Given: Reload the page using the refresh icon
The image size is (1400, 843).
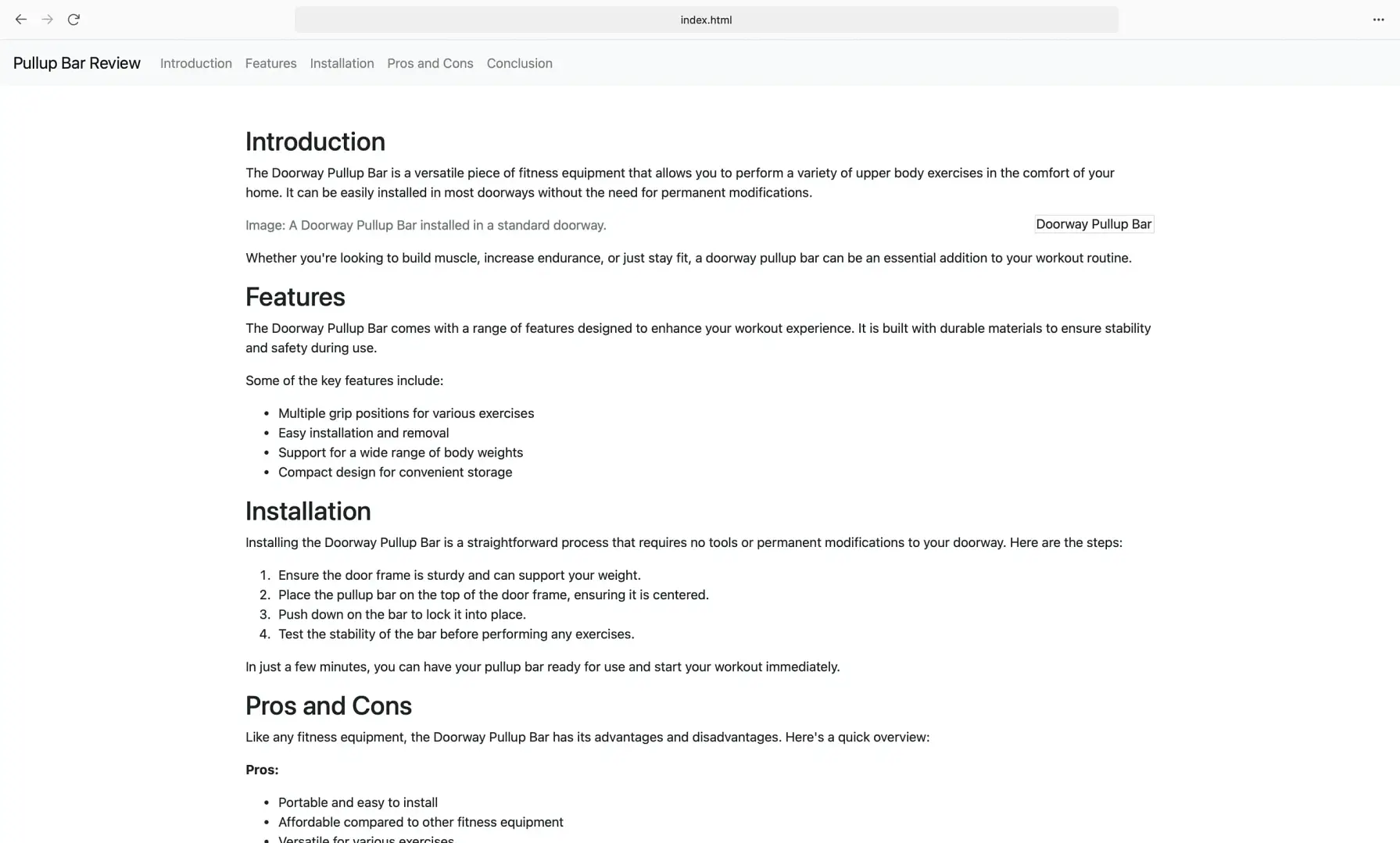Looking at the screenshot, I should [x=73, y=20].
